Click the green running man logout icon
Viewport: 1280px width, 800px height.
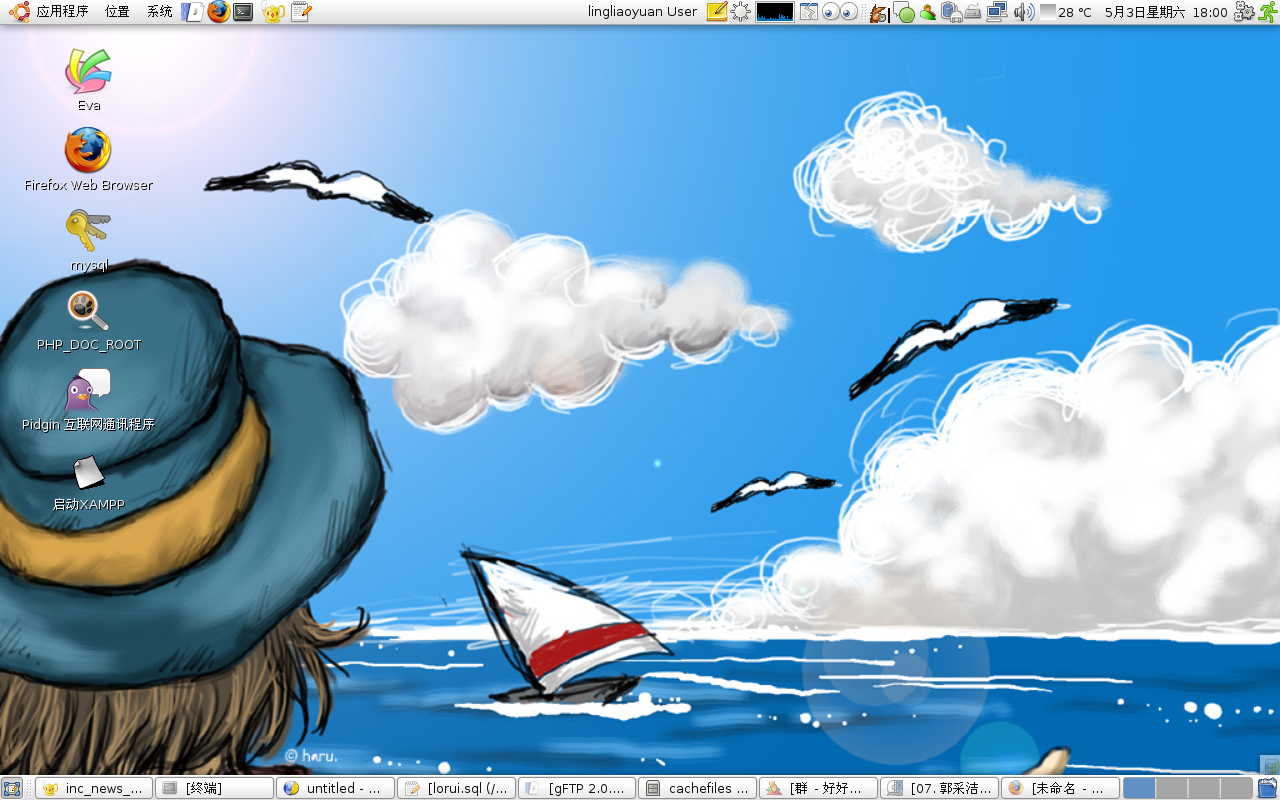point(1267,12)
